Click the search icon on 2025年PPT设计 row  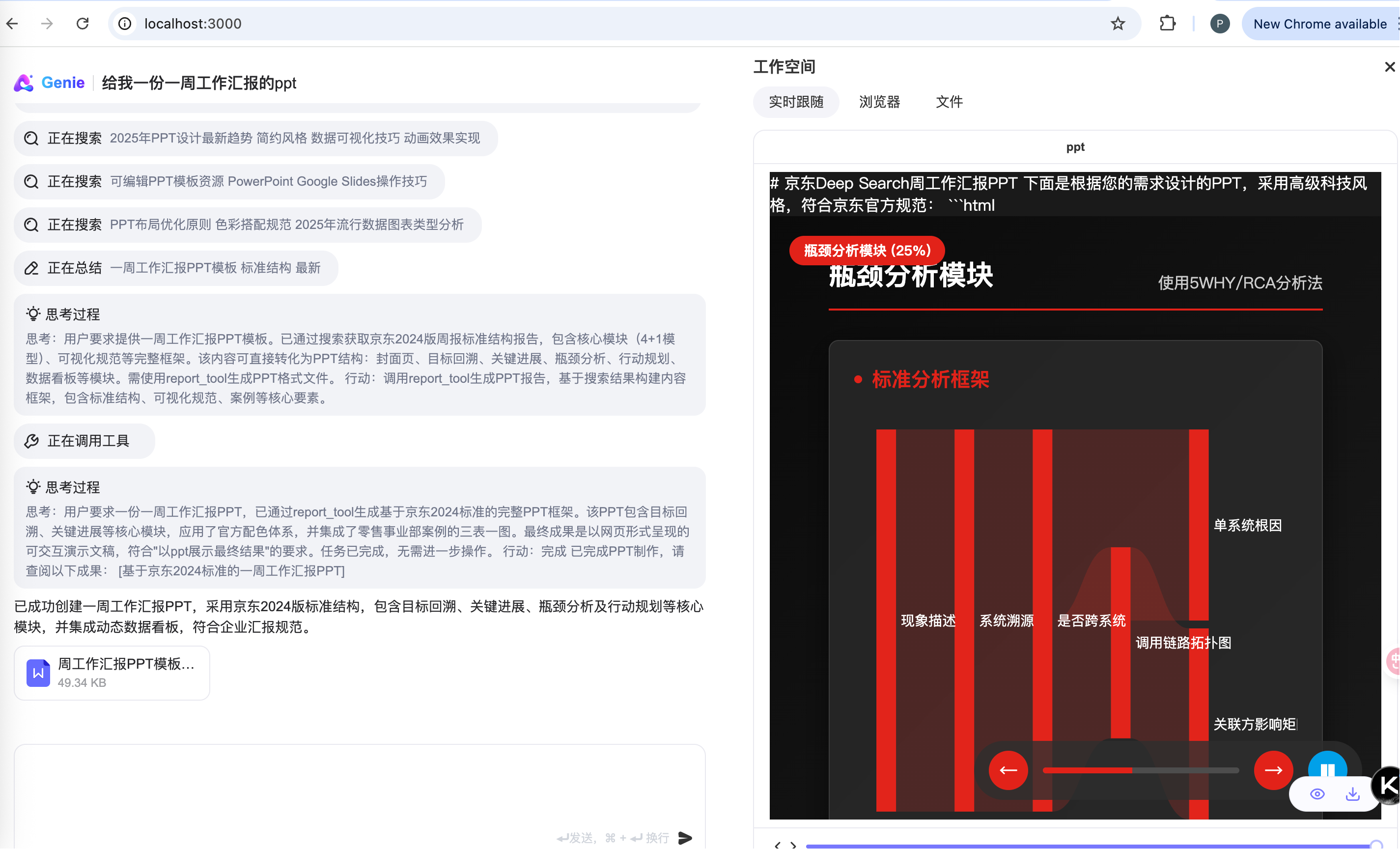(x=31, y=138)
